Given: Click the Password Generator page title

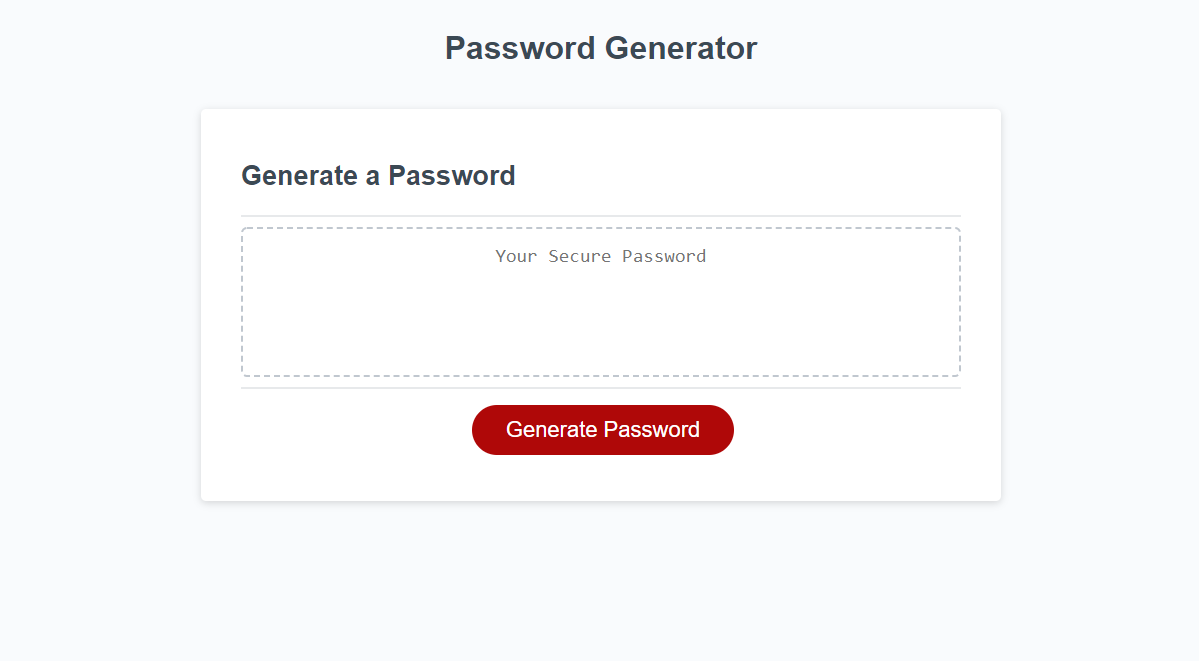Looking at the screenshot, I should coord(600,47).
